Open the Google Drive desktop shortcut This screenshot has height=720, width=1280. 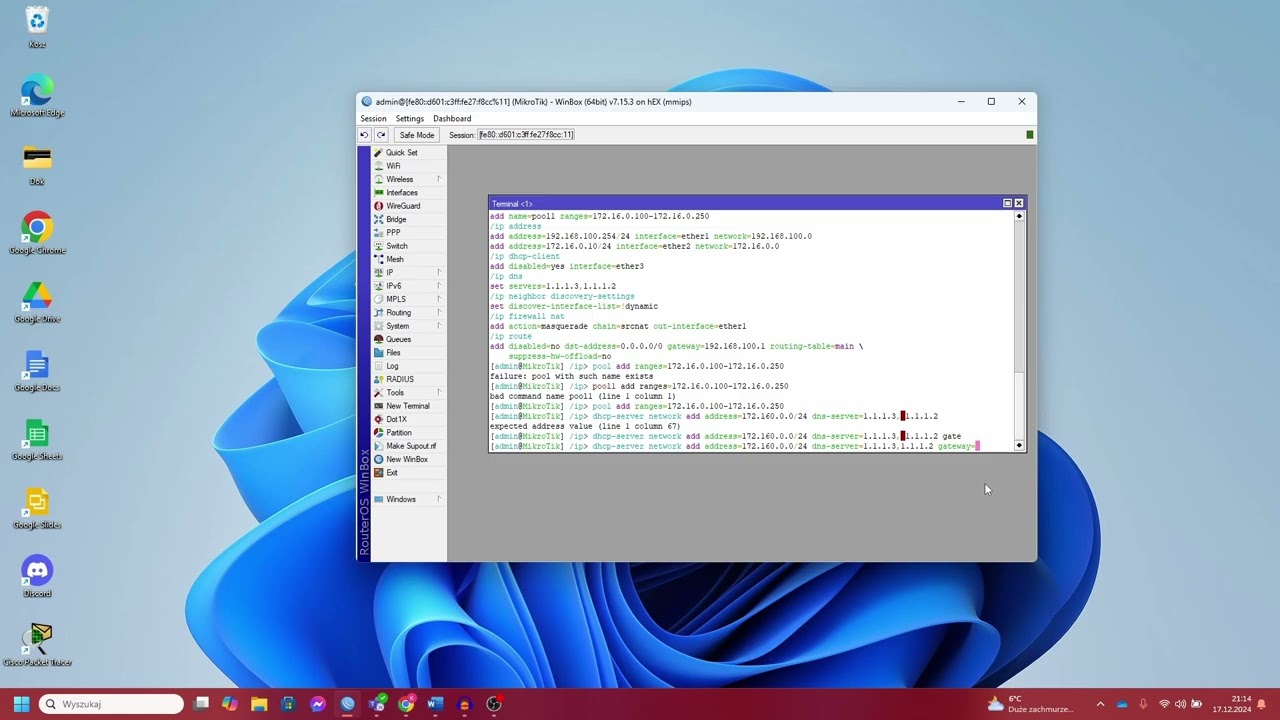pyautogui.click(x=37, y=302)
